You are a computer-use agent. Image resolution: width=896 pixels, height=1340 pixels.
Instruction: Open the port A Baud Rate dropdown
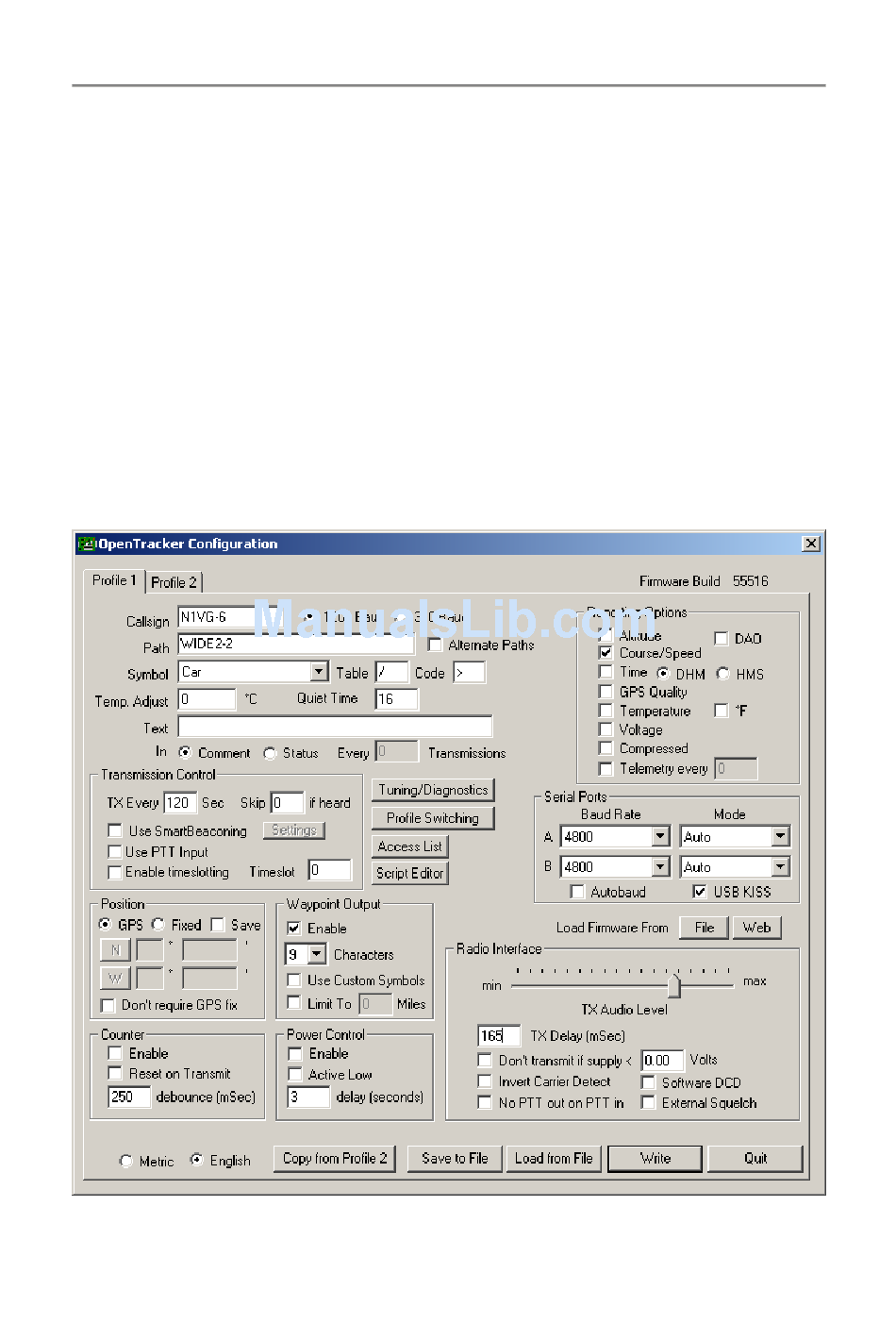coord(660,837)
